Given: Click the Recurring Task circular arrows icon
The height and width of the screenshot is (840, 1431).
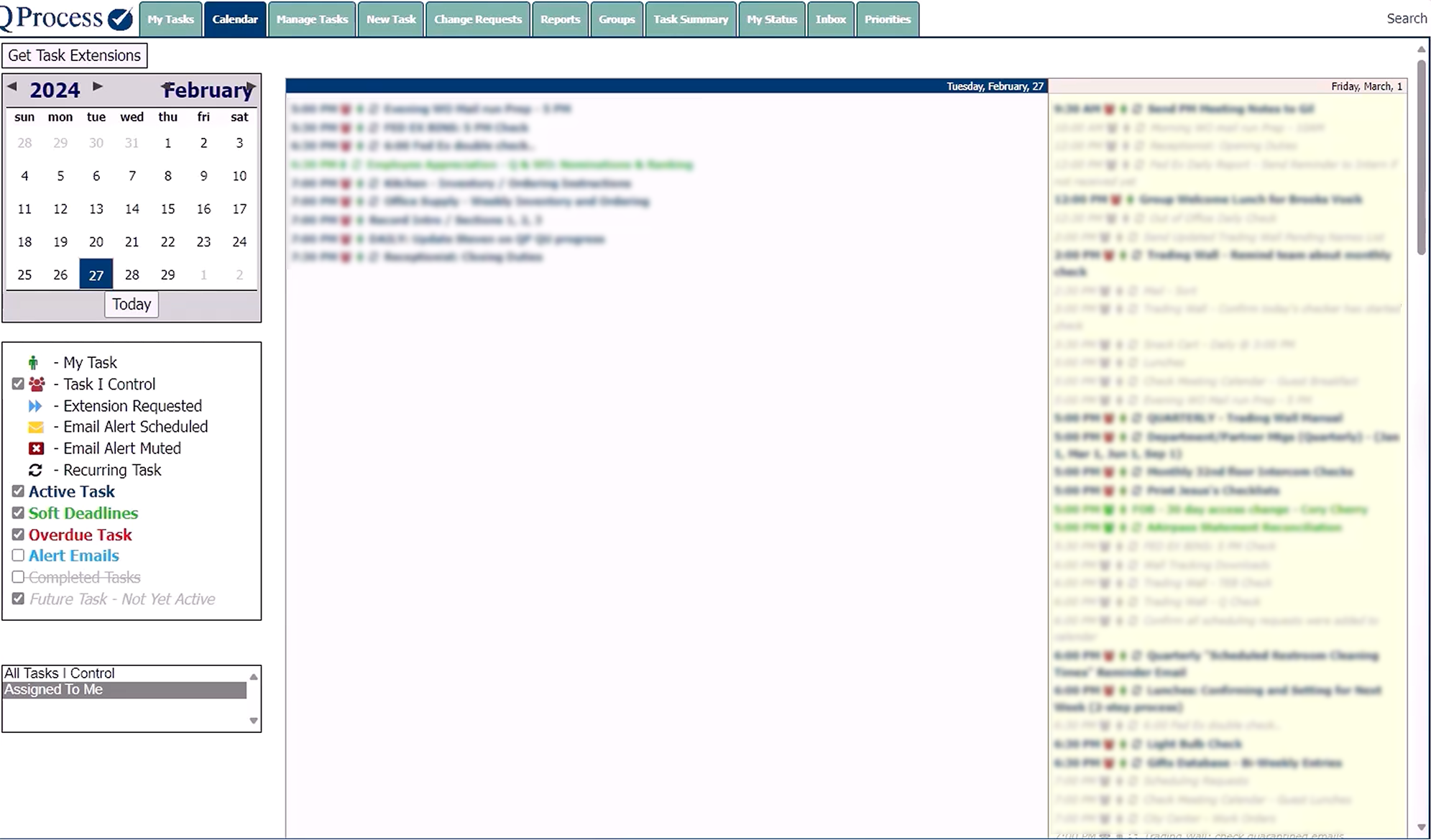Looking at the screenshot, I should [35, 470].
